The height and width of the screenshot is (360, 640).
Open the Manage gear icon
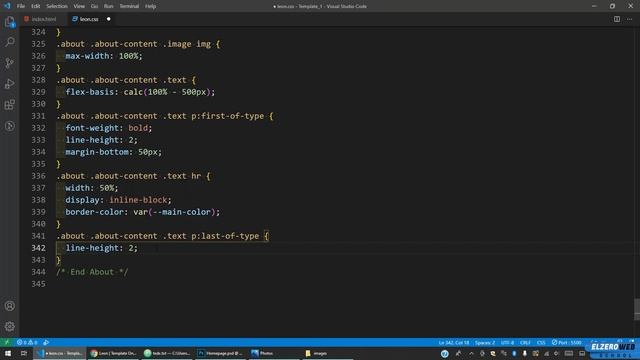(x=9, y=327)
